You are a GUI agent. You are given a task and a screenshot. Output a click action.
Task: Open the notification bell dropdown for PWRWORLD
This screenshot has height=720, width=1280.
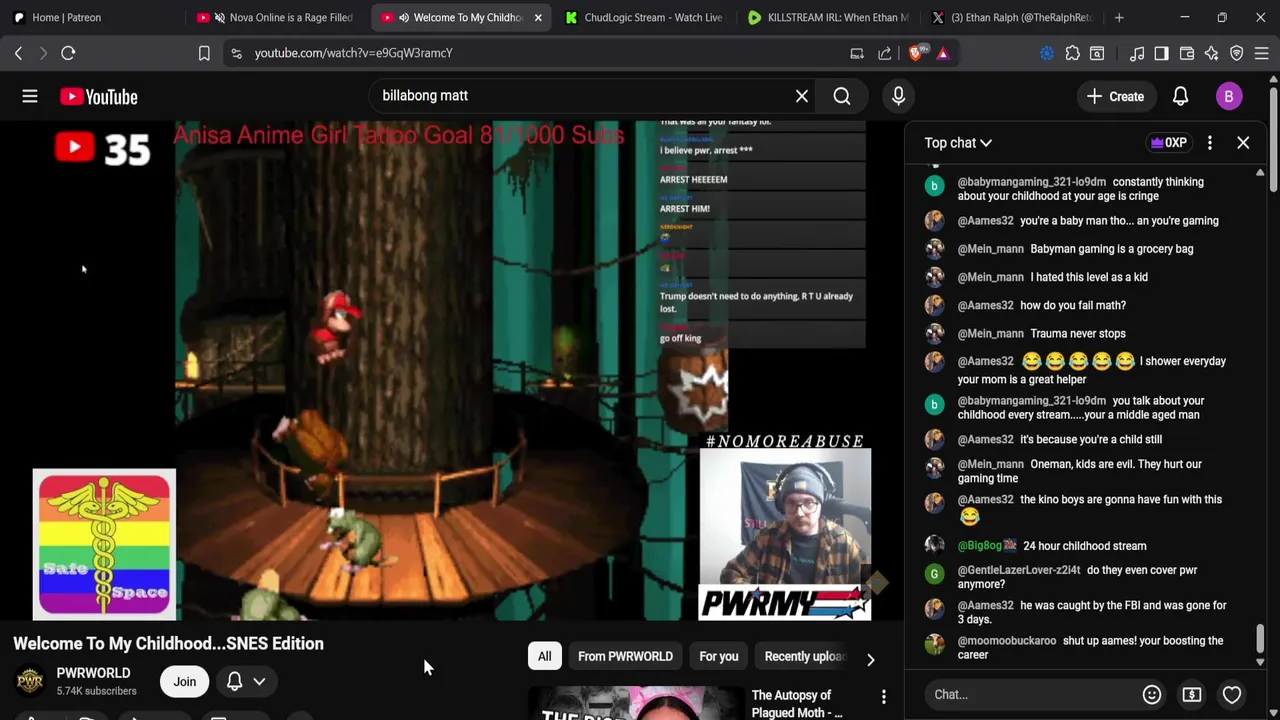pyautogui.click(x=245, y=682)
